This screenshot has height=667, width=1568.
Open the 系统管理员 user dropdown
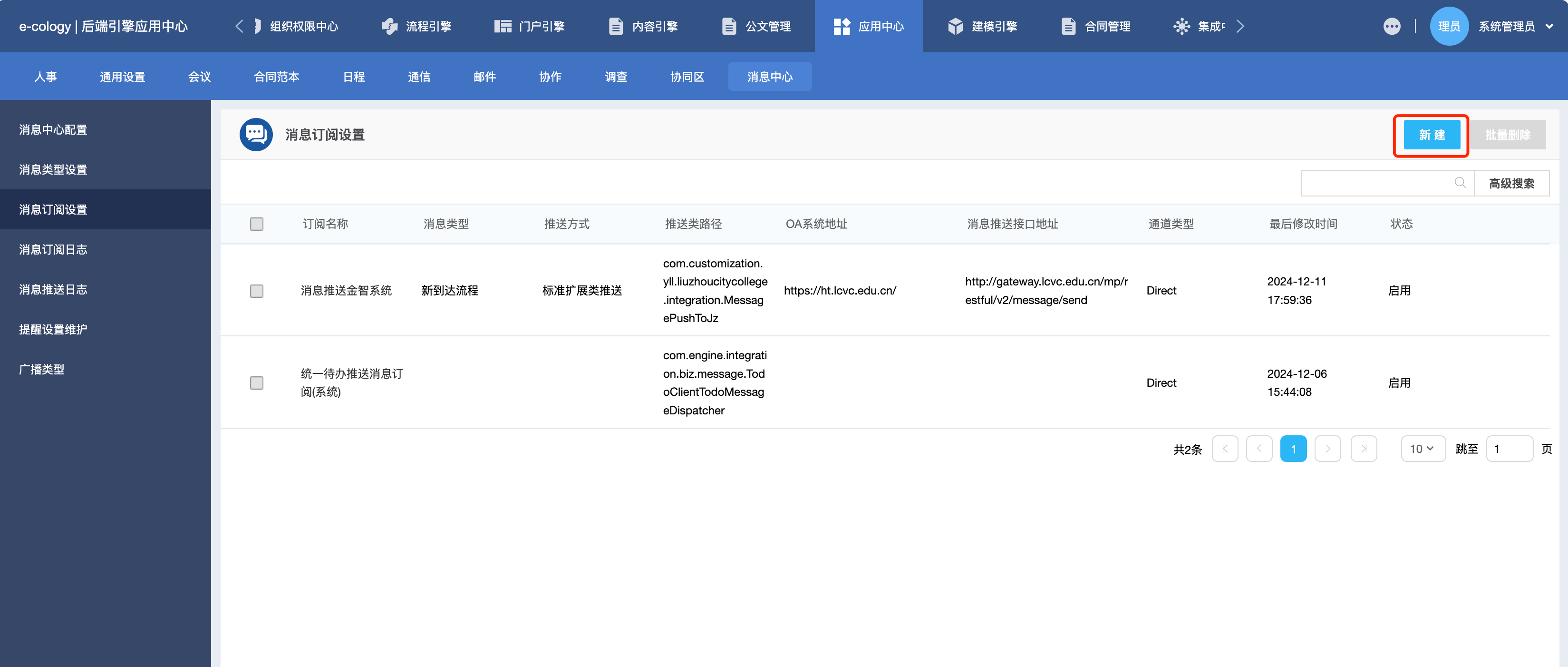[x=1516, y=26]
